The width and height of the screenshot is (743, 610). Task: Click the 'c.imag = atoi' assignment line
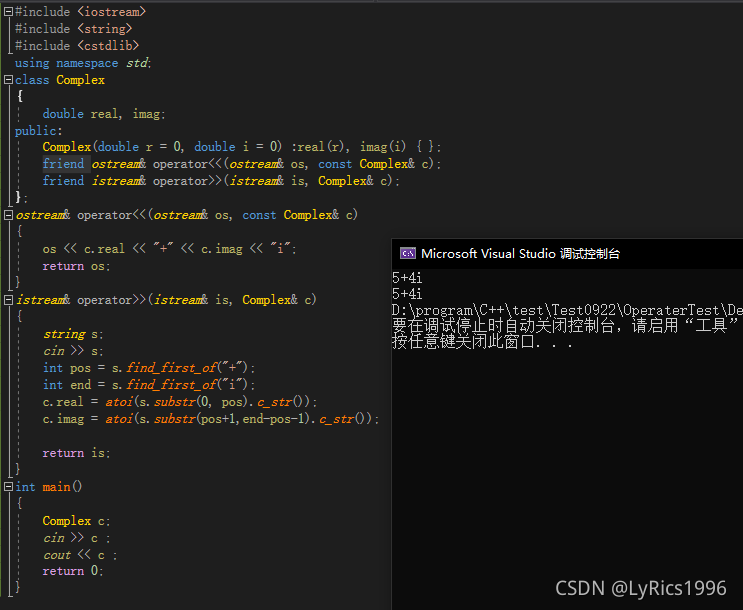(x=211, y=419)
